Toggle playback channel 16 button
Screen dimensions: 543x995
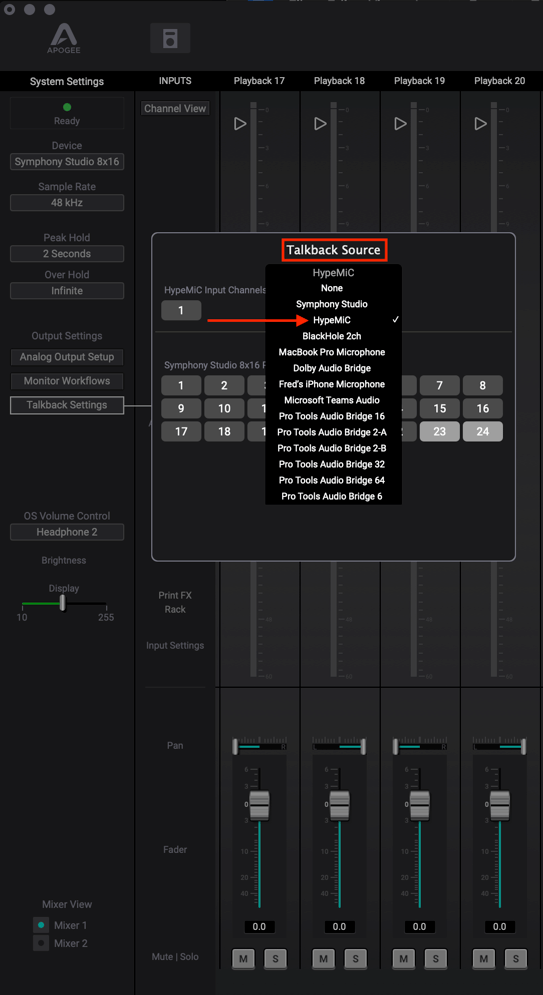coord(483,408)
